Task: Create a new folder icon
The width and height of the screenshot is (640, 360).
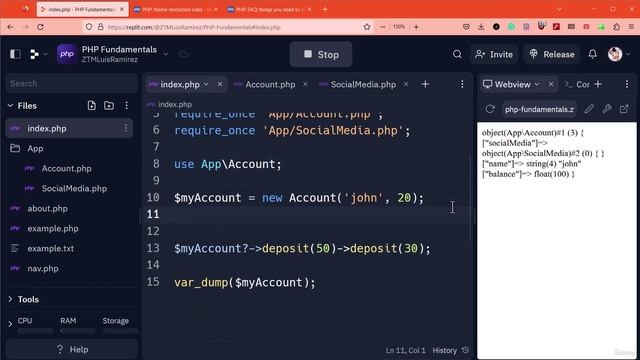Action: pos(109,105)
